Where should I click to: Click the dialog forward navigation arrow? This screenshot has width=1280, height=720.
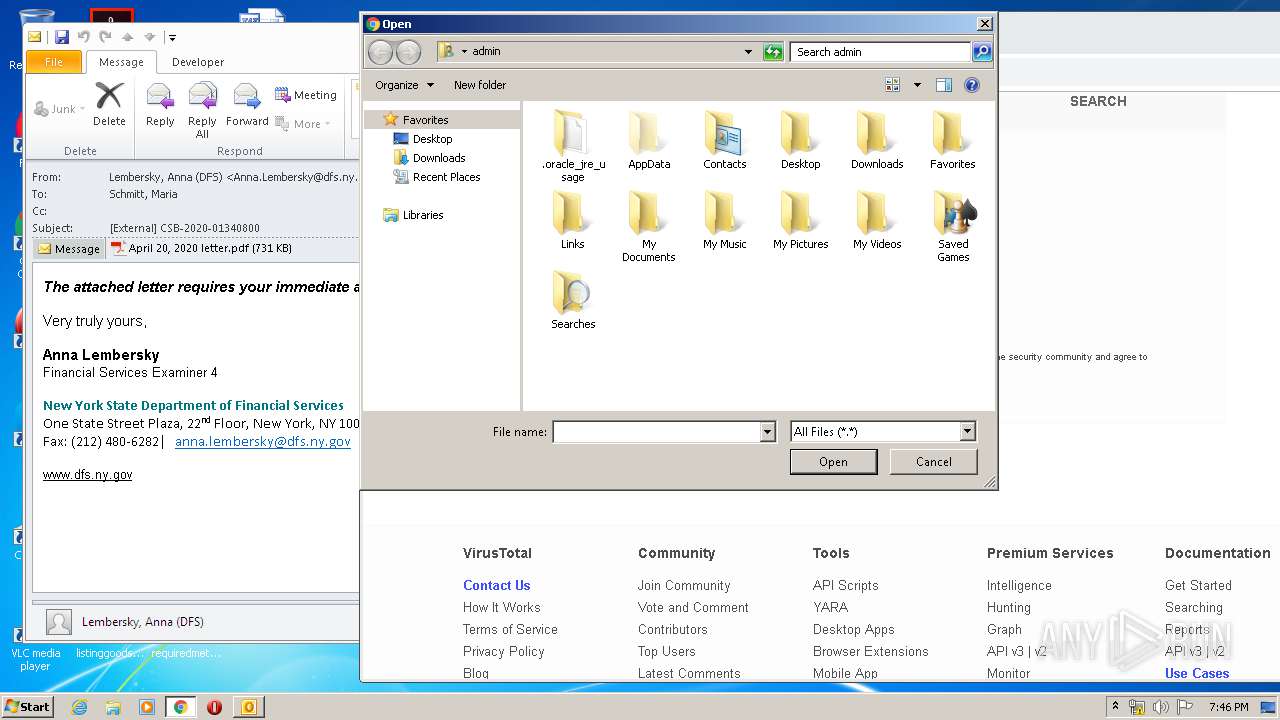point(408,52)
